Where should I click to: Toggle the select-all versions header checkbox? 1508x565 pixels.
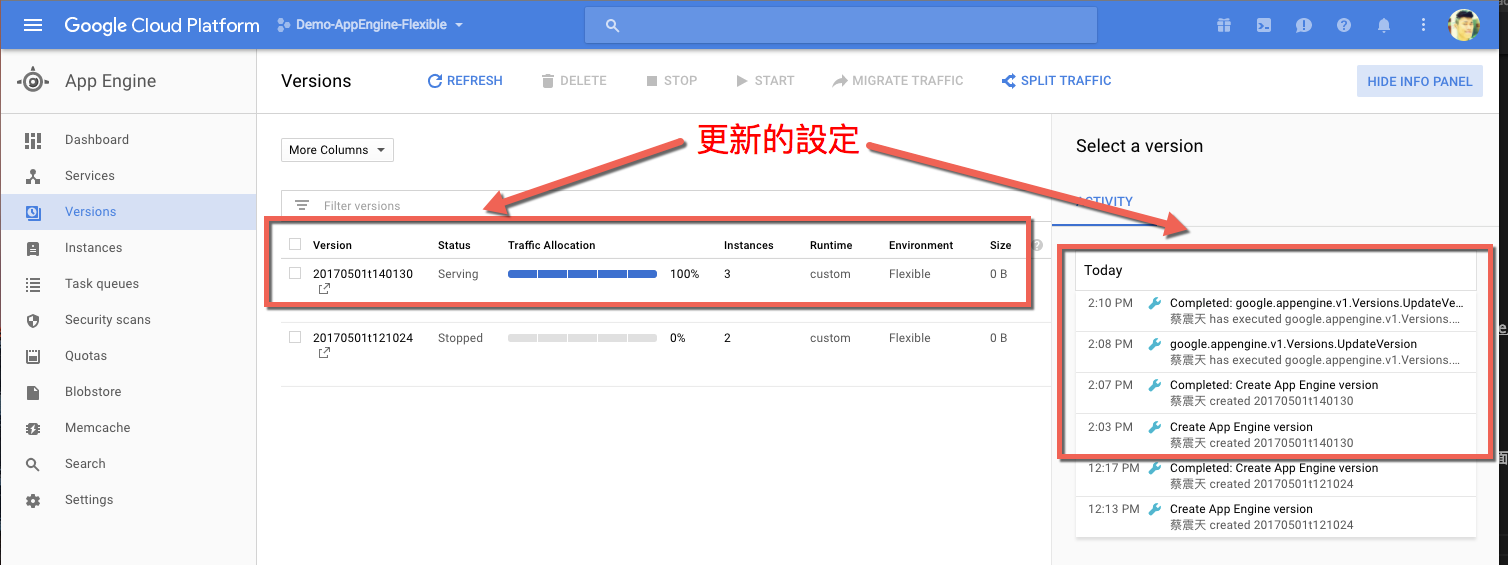295,244
